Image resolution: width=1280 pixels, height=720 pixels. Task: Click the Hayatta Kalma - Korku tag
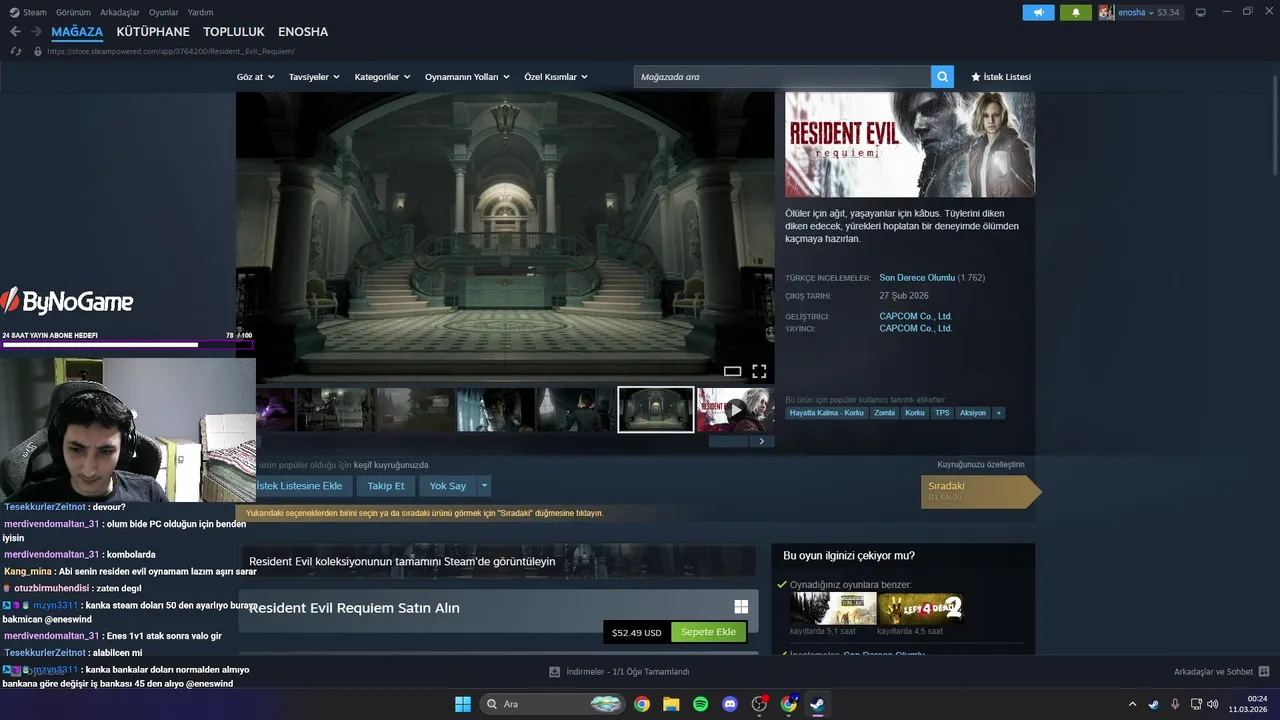(x=826, y=413)
